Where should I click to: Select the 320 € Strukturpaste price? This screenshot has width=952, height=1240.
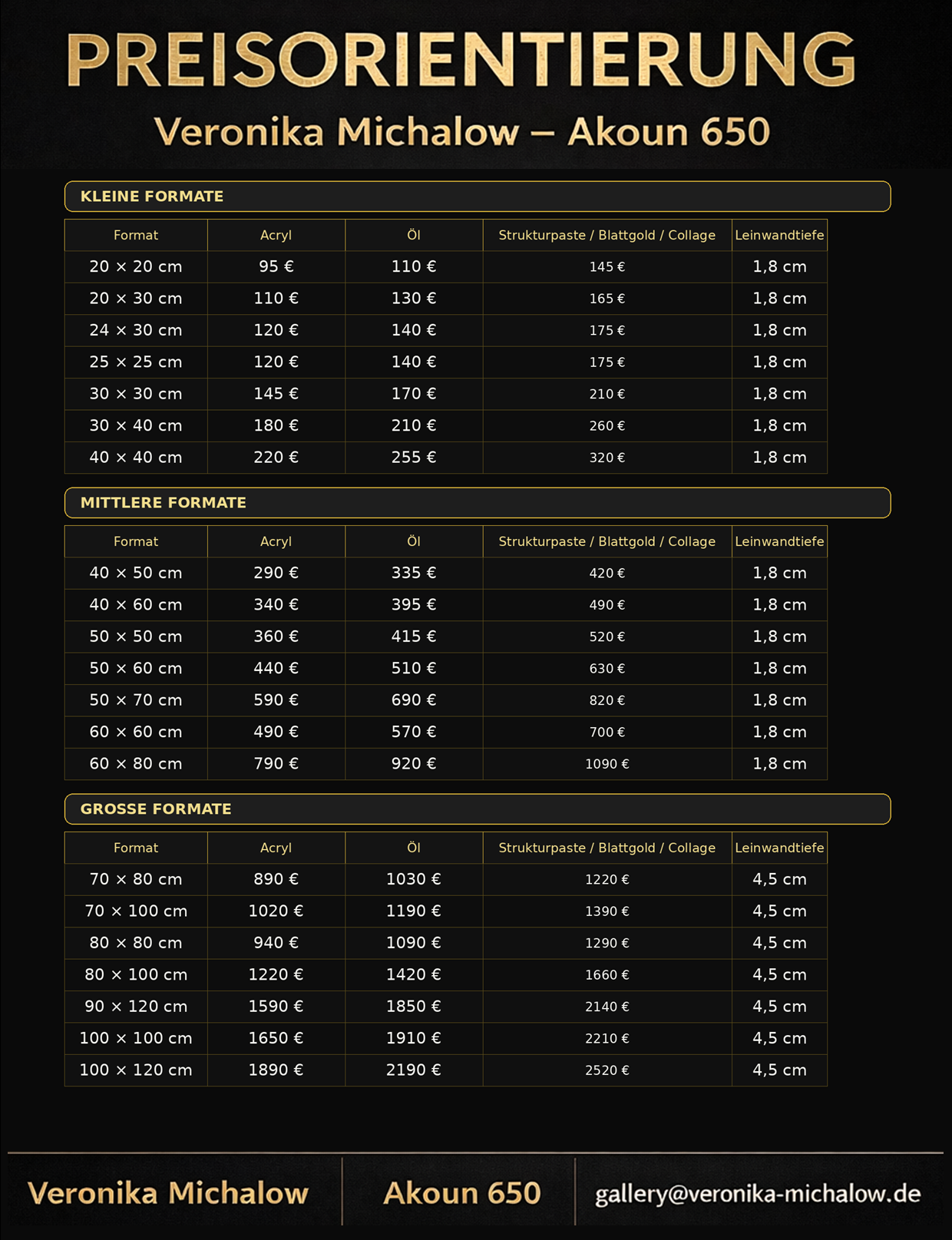click(x=607, y=458)
